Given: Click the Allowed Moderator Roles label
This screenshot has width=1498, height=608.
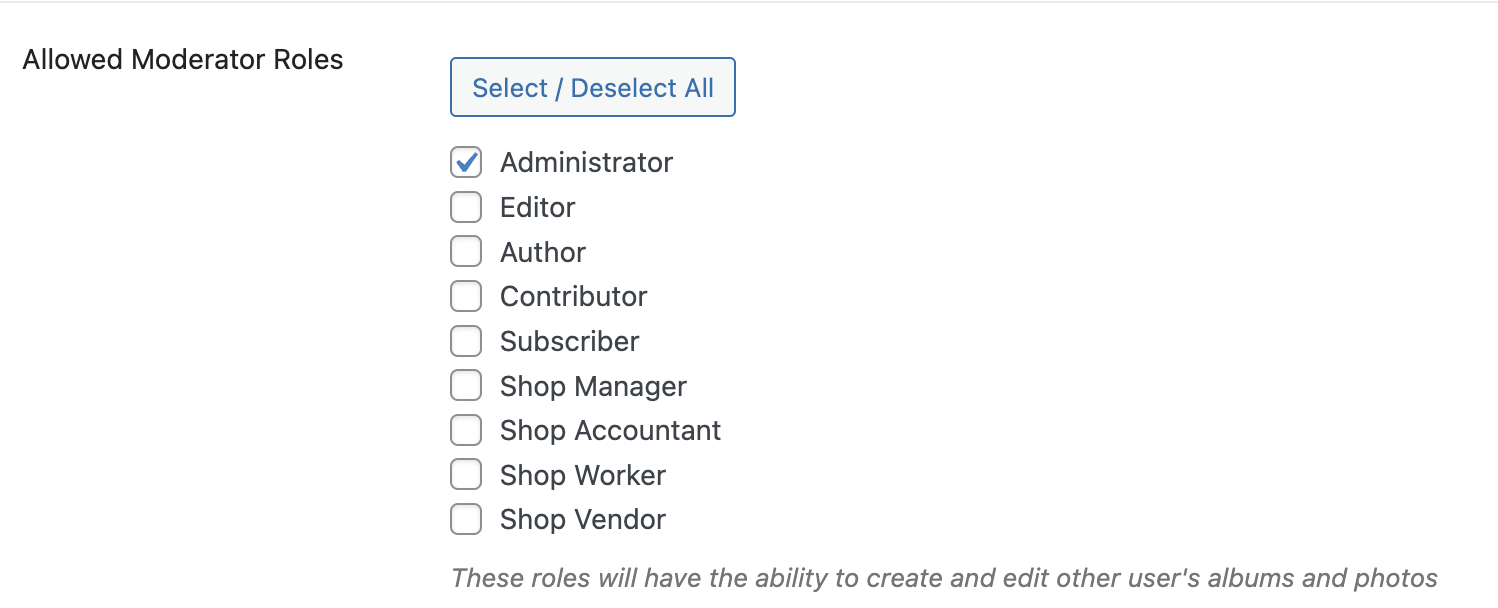Looking at the screenshot, I should 182,59.
